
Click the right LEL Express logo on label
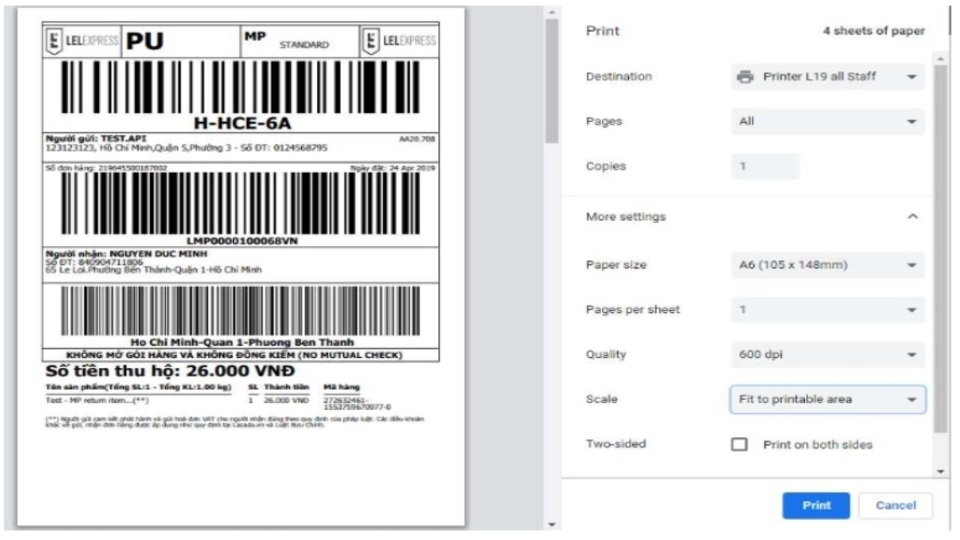399,41
